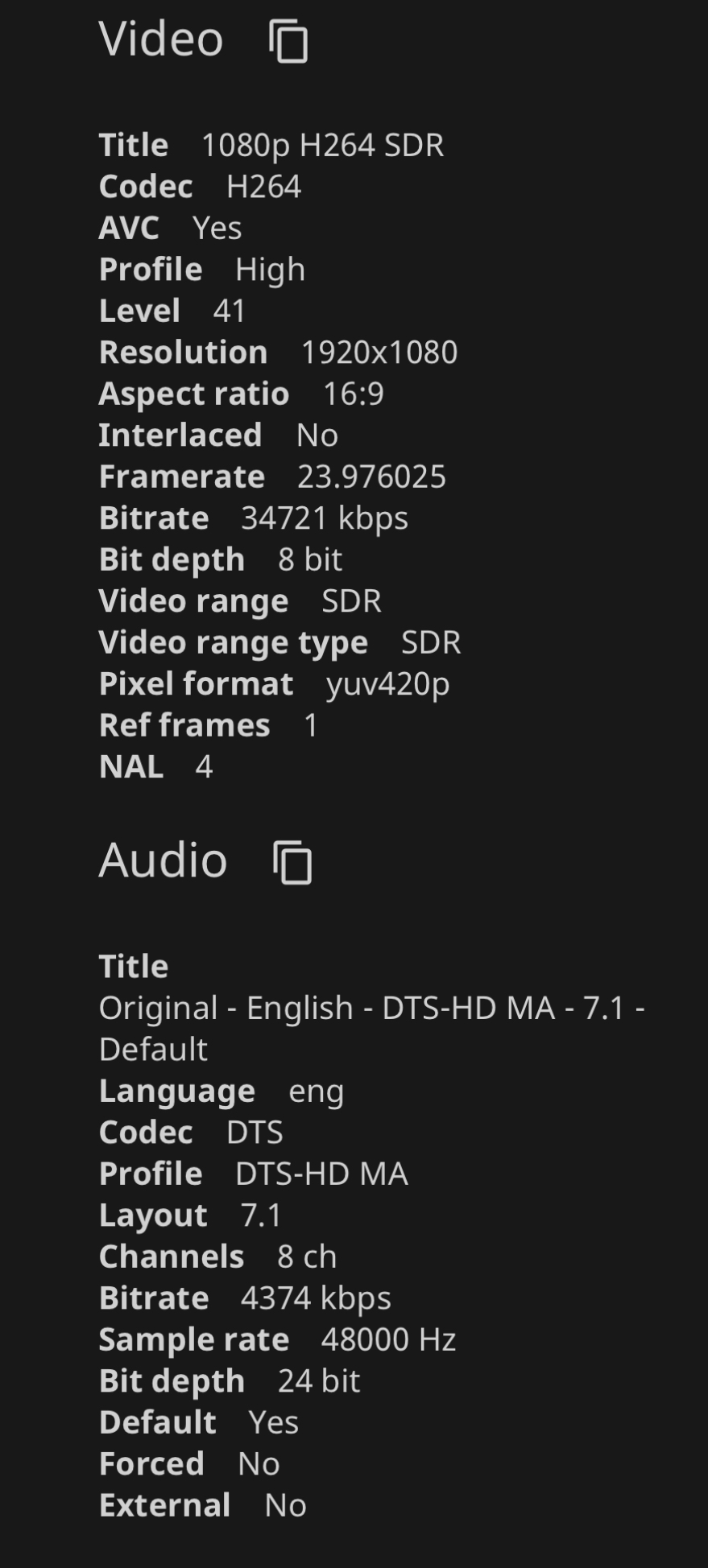
Task: Select the 48000 Hz sample rate
Action: (x=388, y=1340)
